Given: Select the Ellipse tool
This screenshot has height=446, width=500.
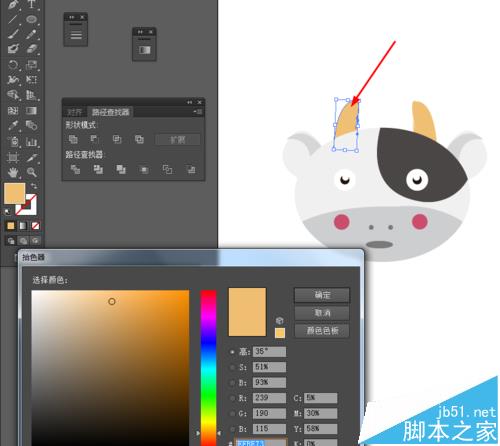Looking at the screenshot, I should coord(31,19).
